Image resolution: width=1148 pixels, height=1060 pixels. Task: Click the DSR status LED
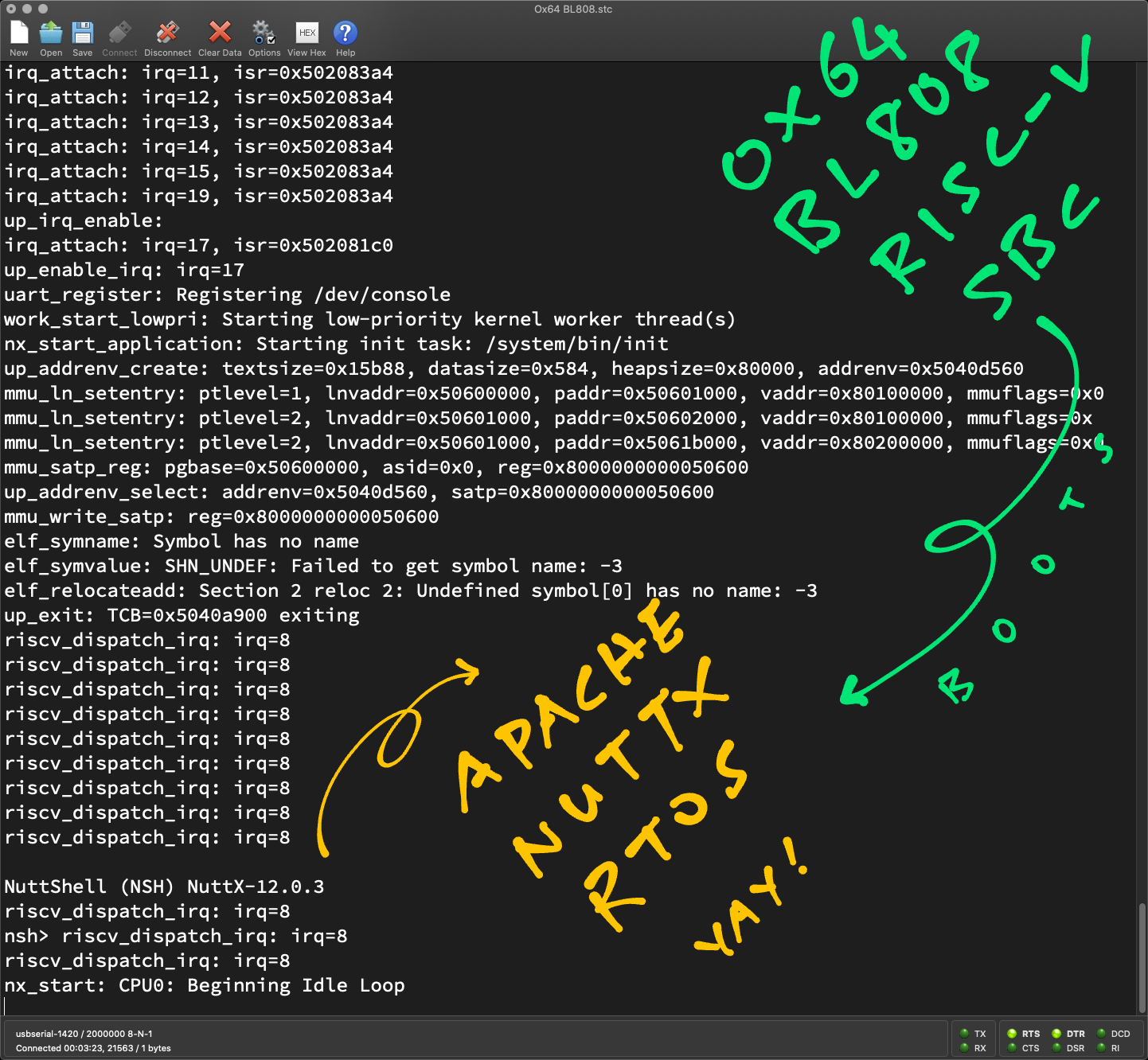[1056, 1047]
